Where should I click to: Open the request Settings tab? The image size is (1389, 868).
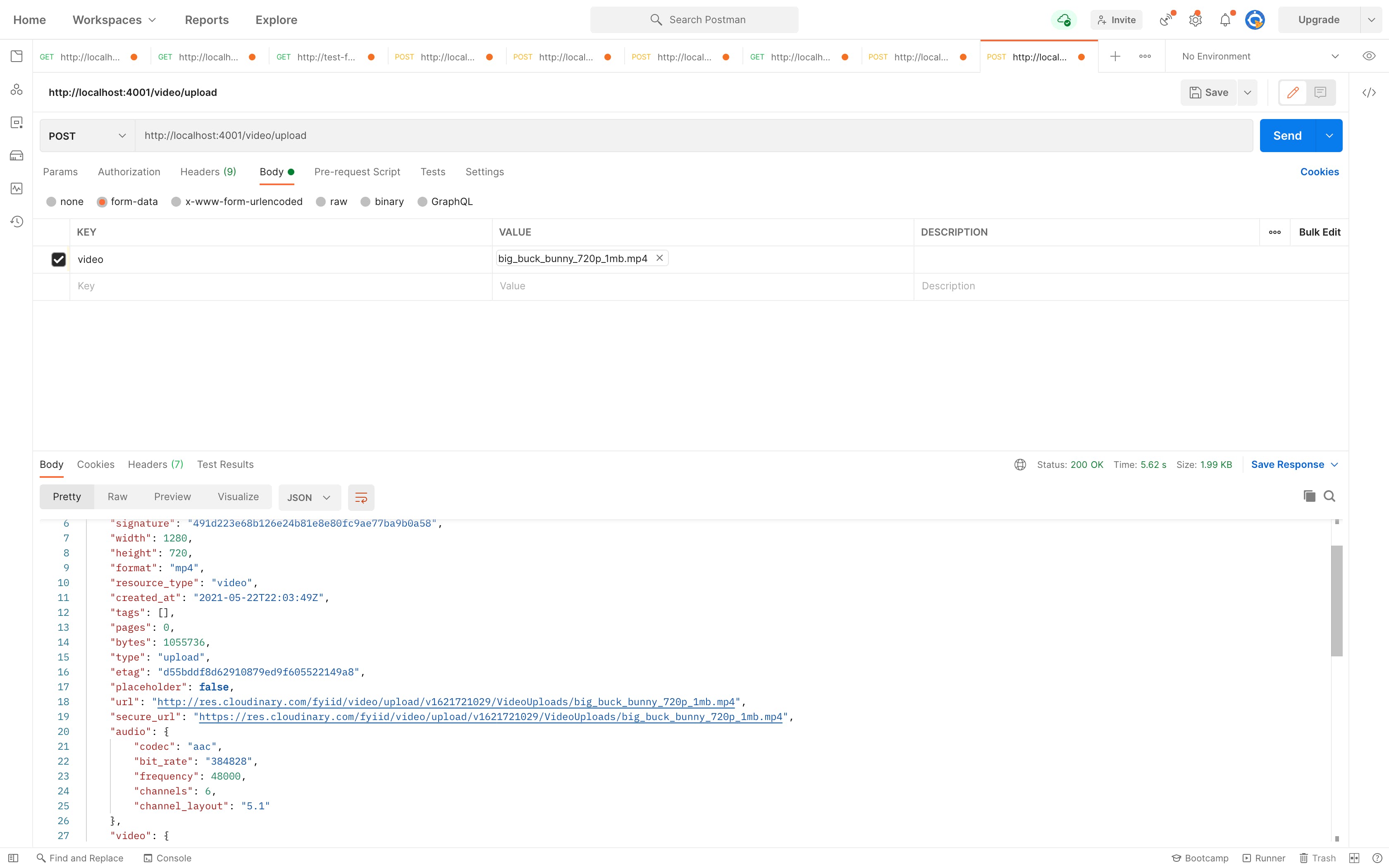pos(484,172)
